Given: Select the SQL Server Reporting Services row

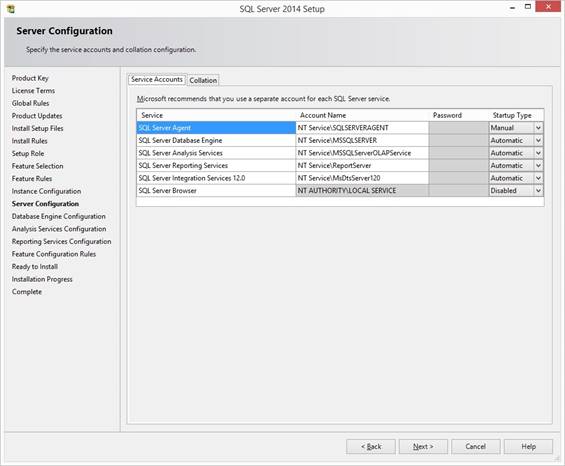Looking at the screenshot, I should [x=216, y=166].
